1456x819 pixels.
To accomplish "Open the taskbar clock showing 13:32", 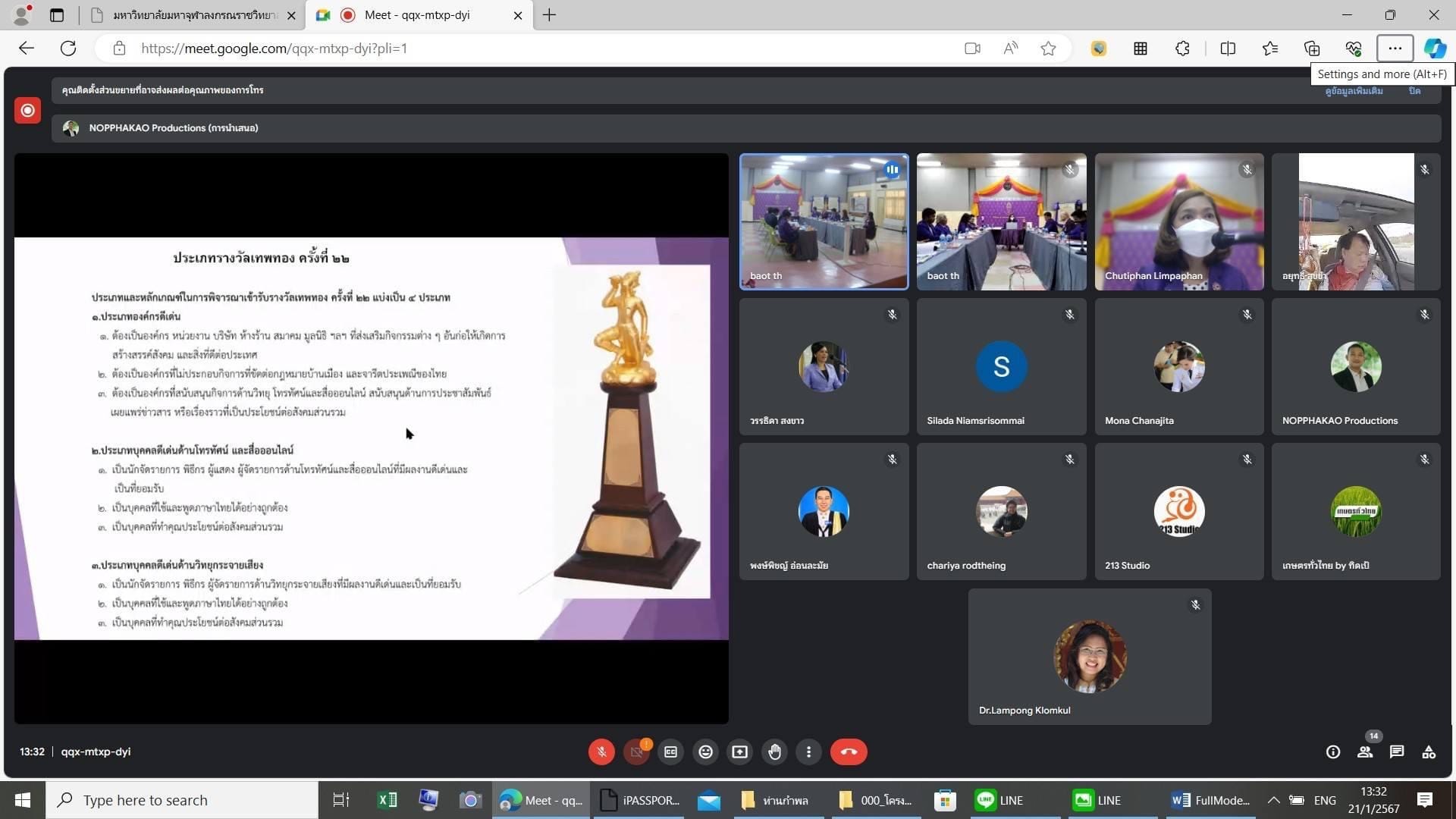I will point(1373,800).
